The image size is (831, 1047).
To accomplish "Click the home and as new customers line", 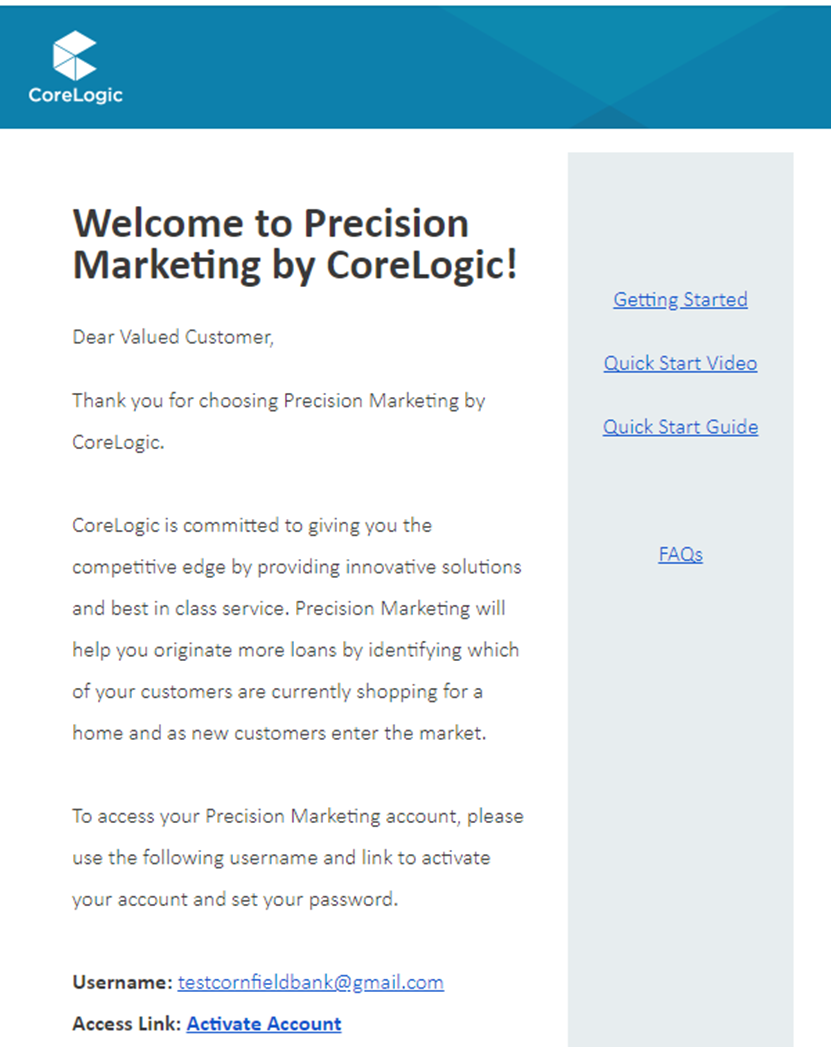I will (x=279, y=733).
